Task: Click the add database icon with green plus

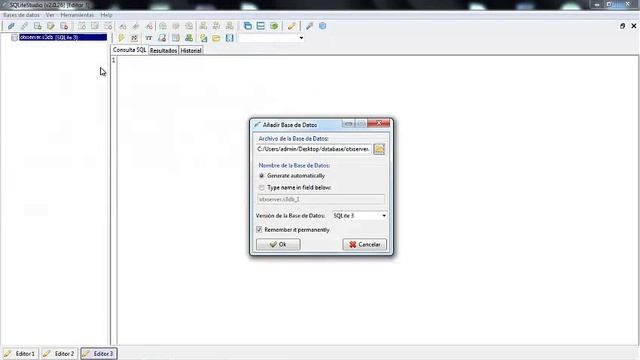Action: [x=38, y=26]
